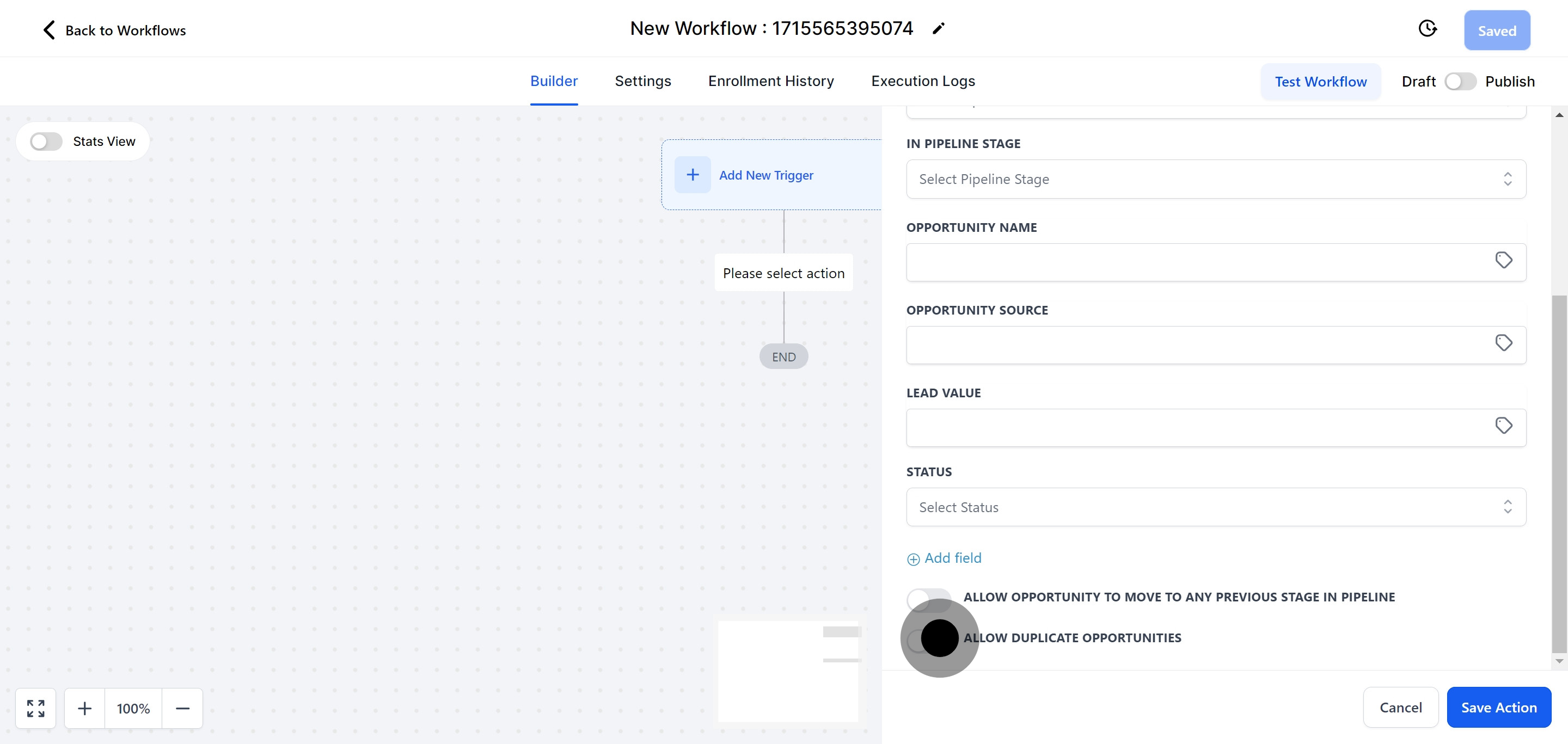1568x744 pixels.
Task: Open Select Status dropdown
Action: tap(1215, 507)
